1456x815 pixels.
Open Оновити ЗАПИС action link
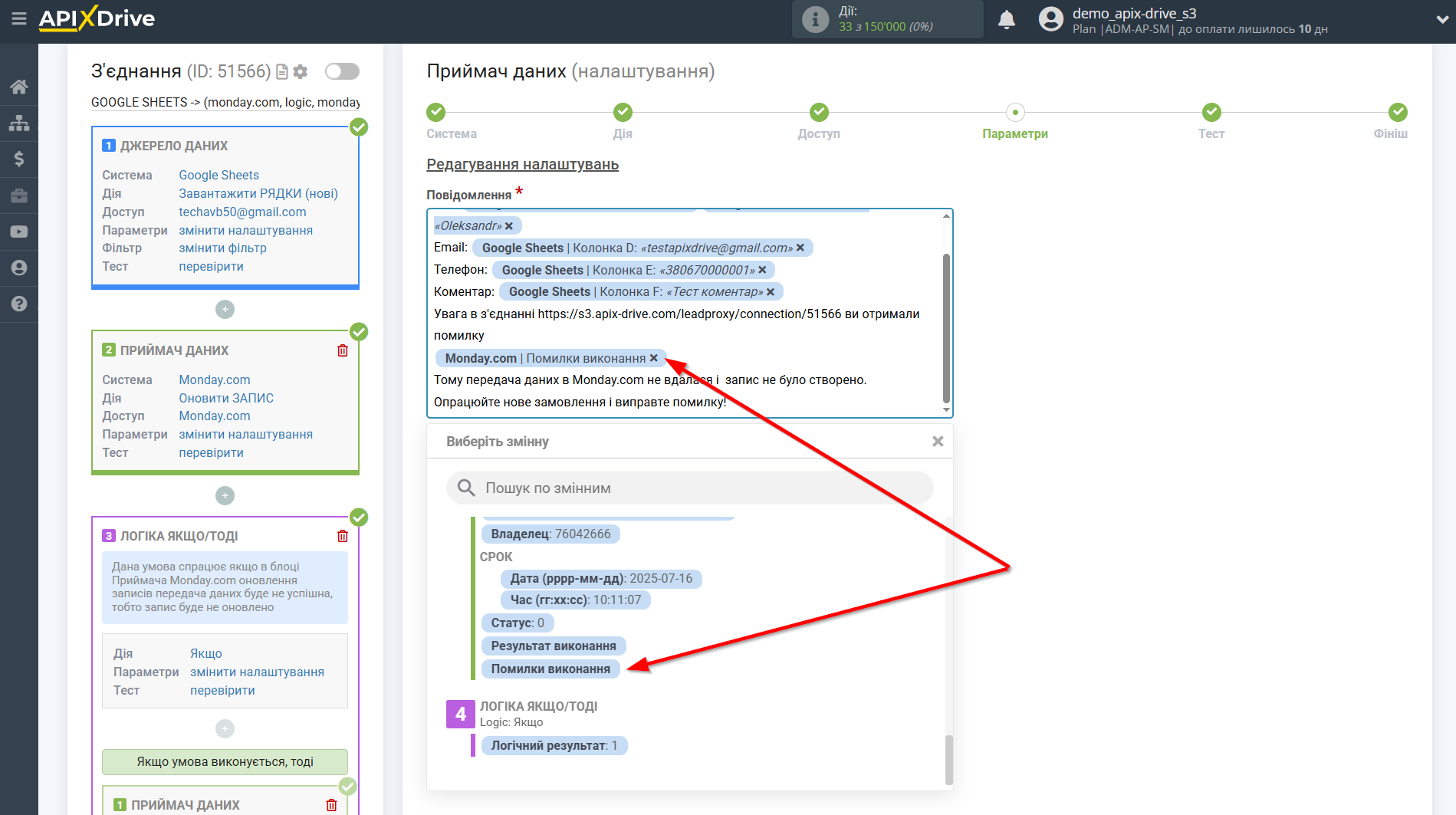click(x=226, y=399)
